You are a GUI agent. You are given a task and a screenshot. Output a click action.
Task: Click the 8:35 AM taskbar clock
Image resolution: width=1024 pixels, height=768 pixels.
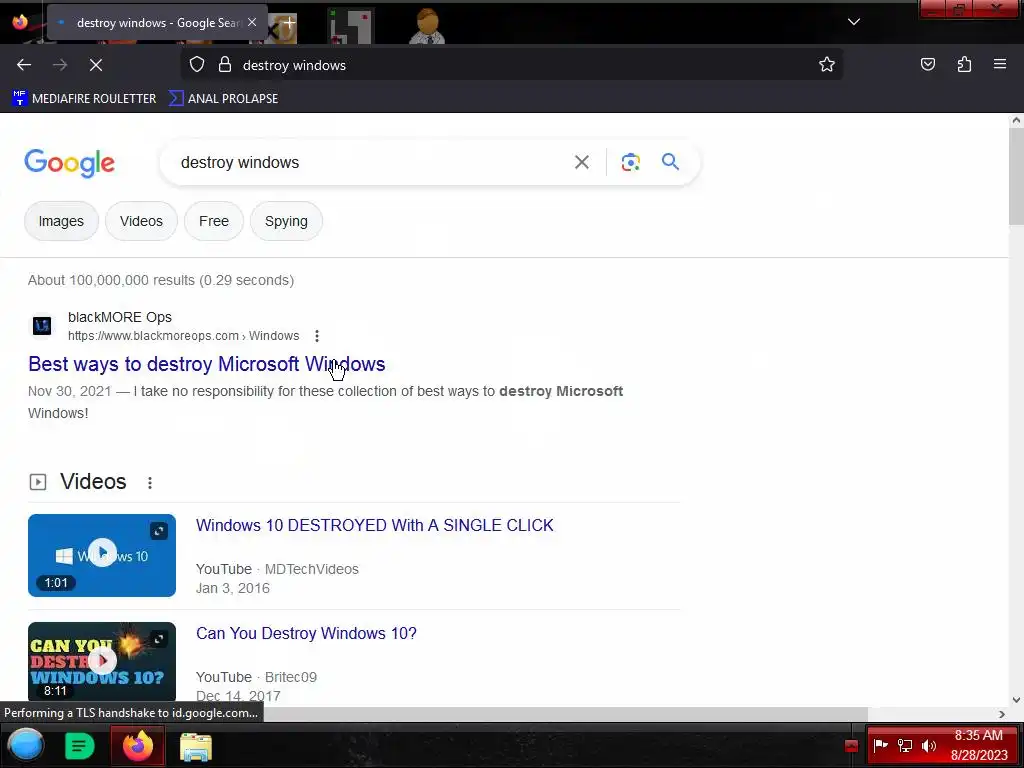979,745
